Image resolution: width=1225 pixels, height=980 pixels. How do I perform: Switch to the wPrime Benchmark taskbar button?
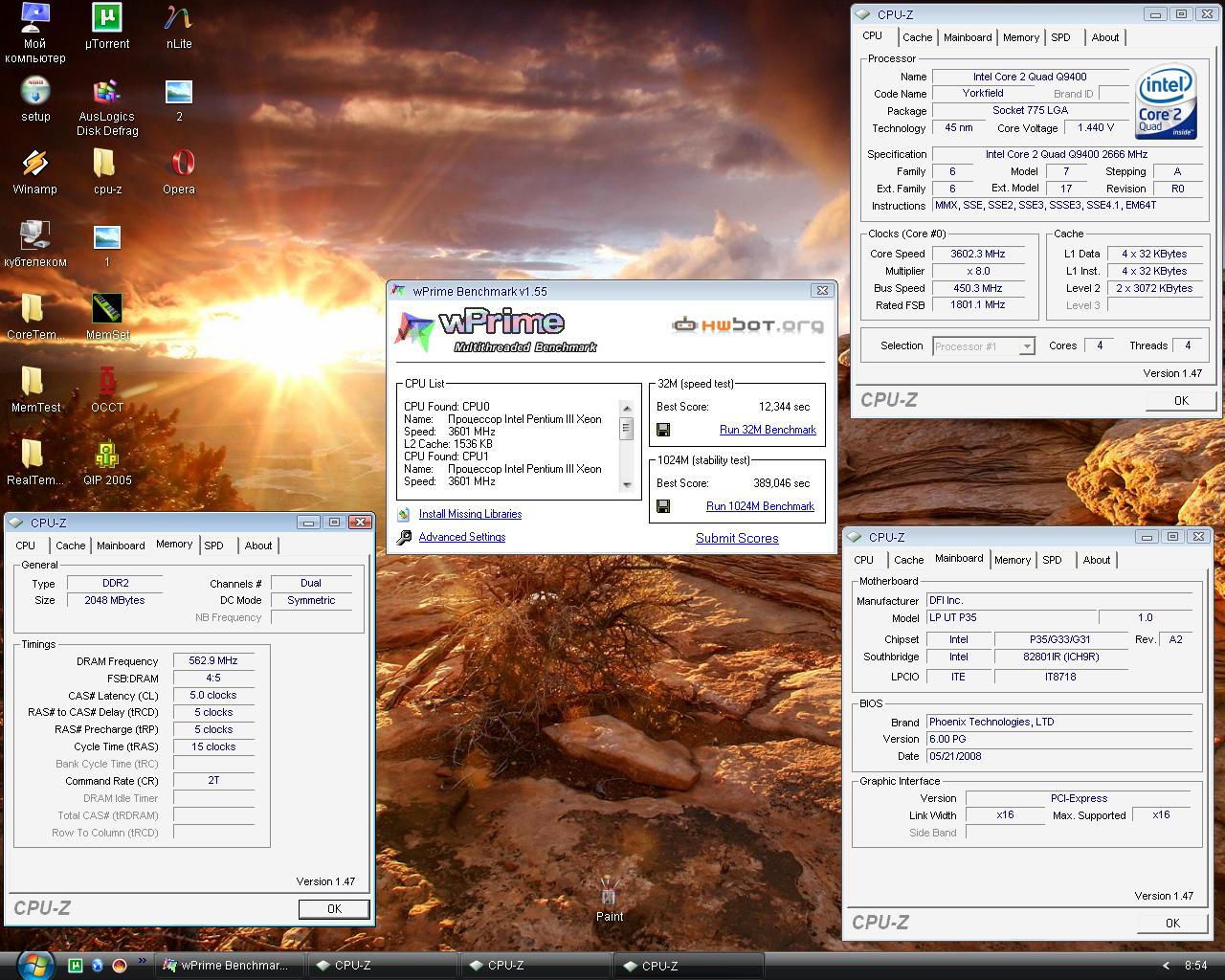tap(231, 966)
